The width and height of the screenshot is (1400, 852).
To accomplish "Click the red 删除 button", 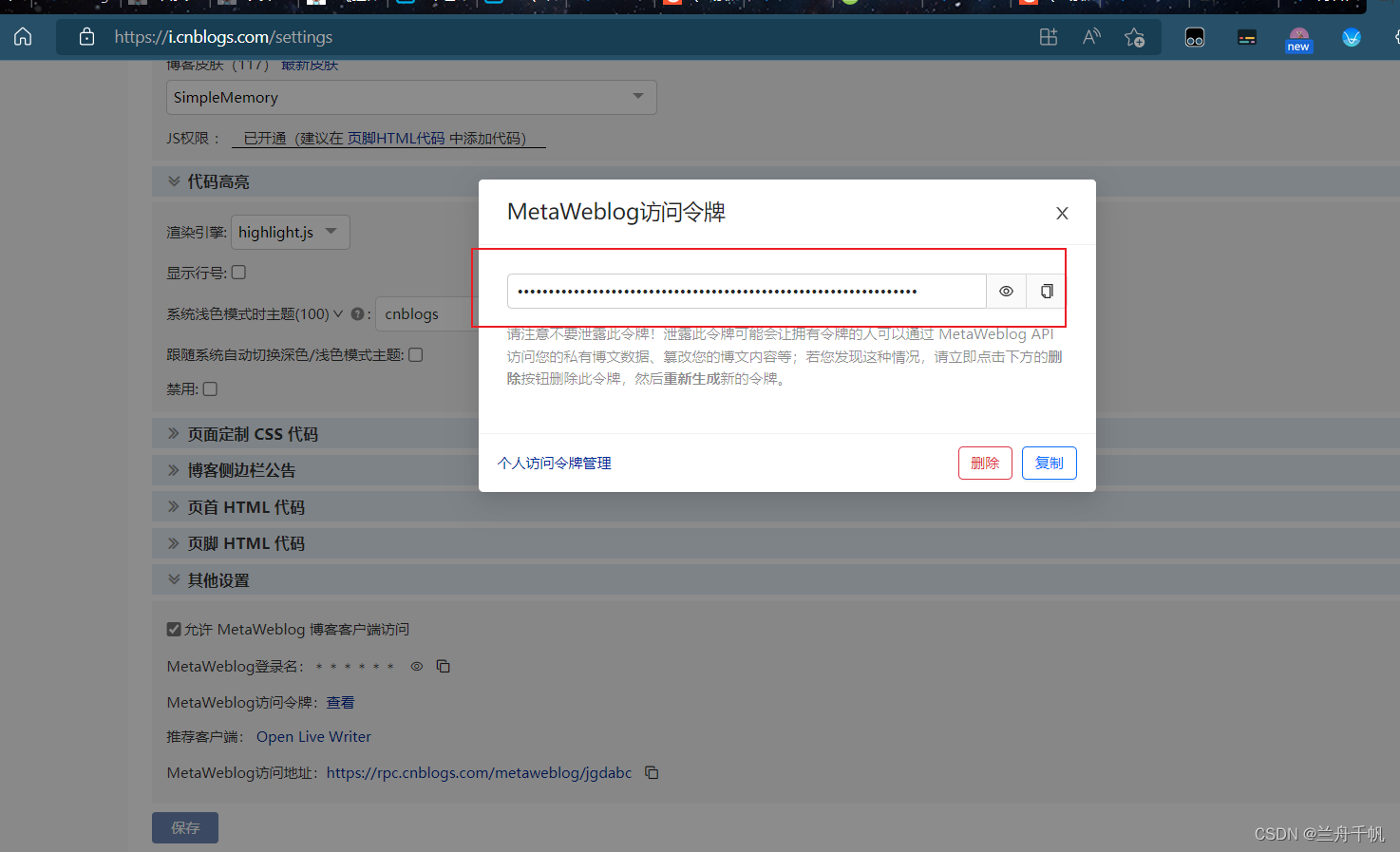I will [985, 463].
